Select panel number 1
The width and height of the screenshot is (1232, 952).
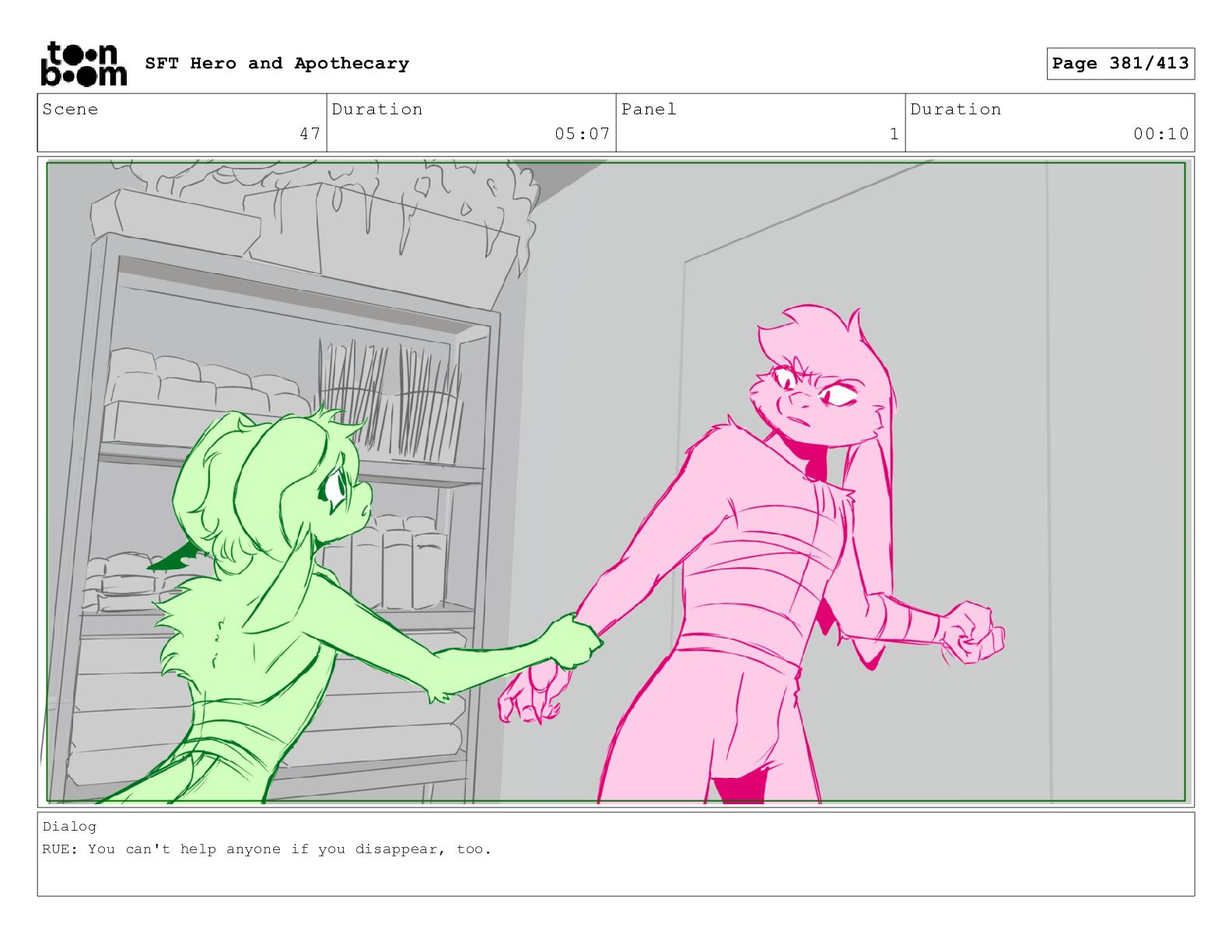coord(894,134)
